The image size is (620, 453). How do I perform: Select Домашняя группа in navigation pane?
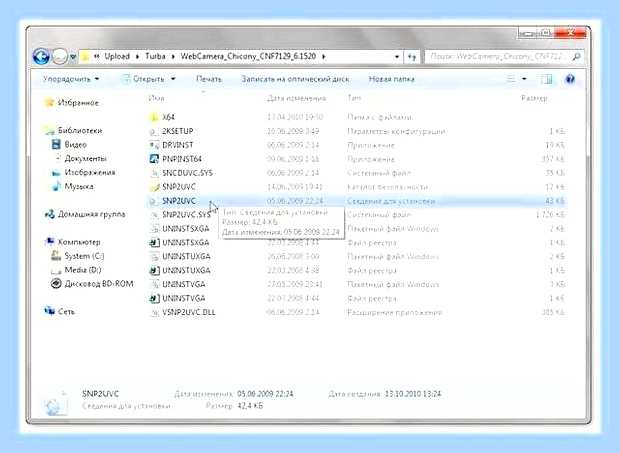(x=91, y=214)
